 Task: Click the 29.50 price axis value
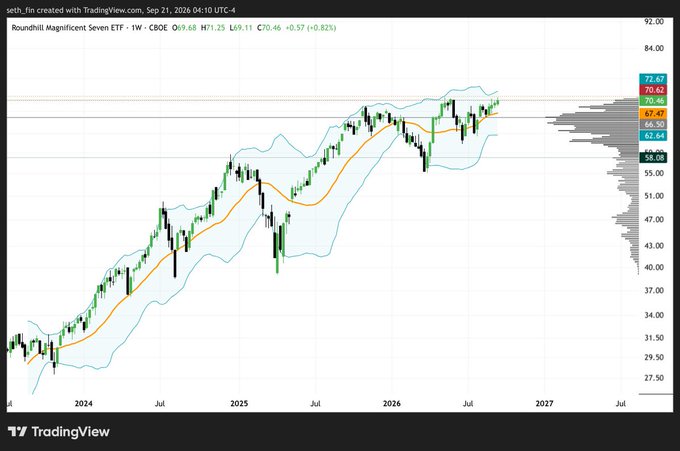click(x=654, y=357)
